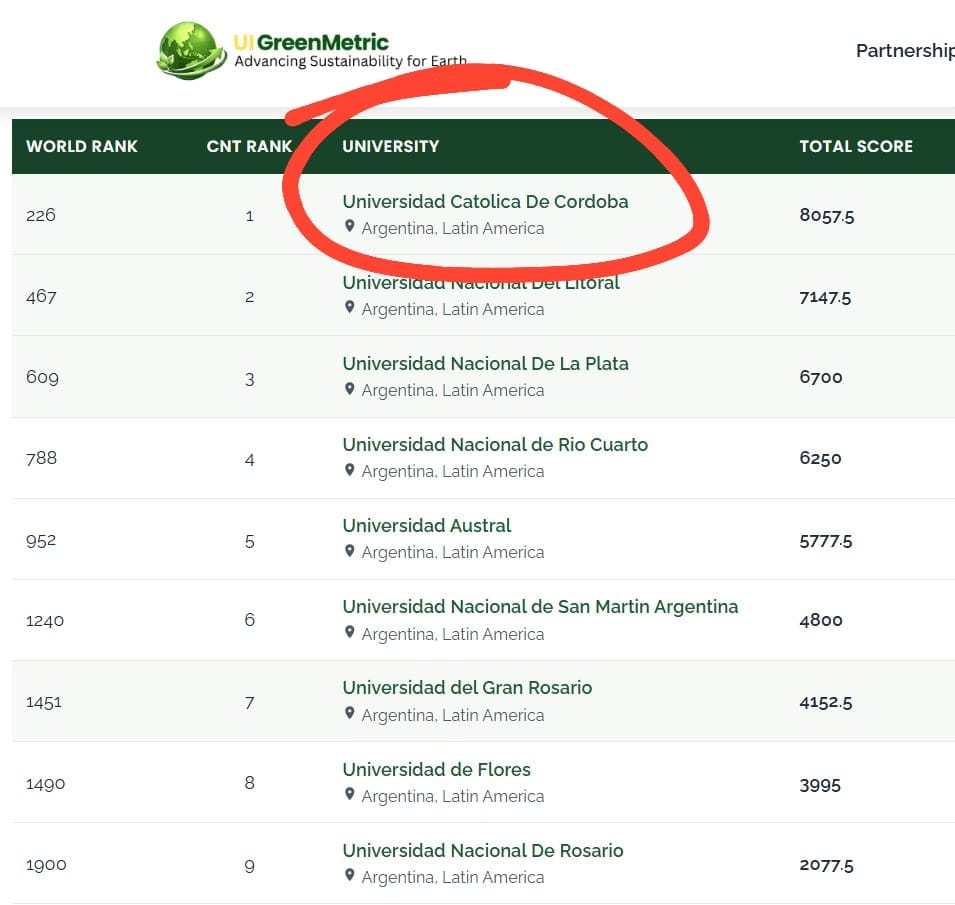955x905 pixels.
Task: Click the location pin under Universidad Nacional de Rio Cuarto
Action: 350,470
